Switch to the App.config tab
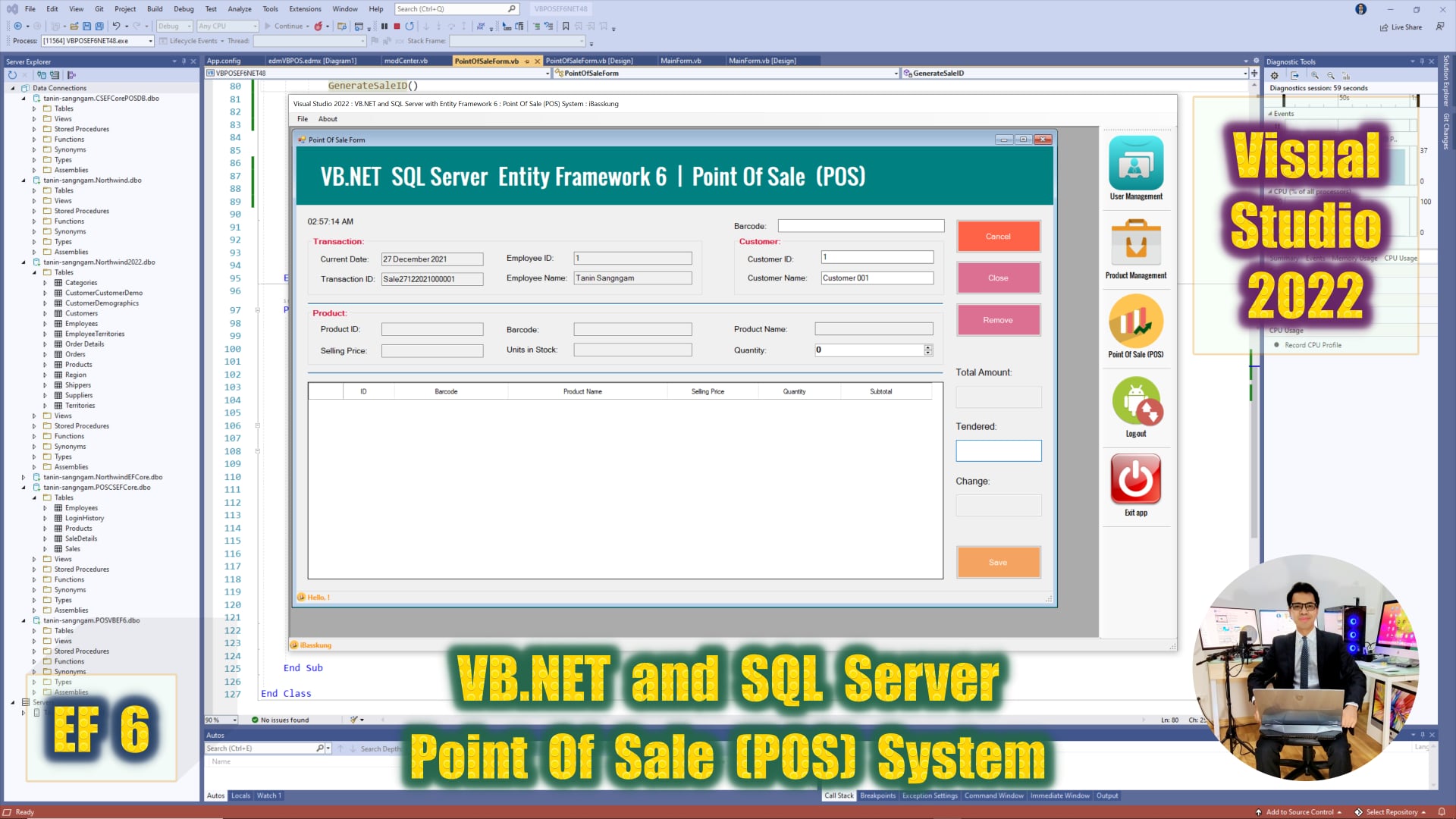The width and height of the screenshot is (1456, 819). pyautogui.click(x=224, y=61)
